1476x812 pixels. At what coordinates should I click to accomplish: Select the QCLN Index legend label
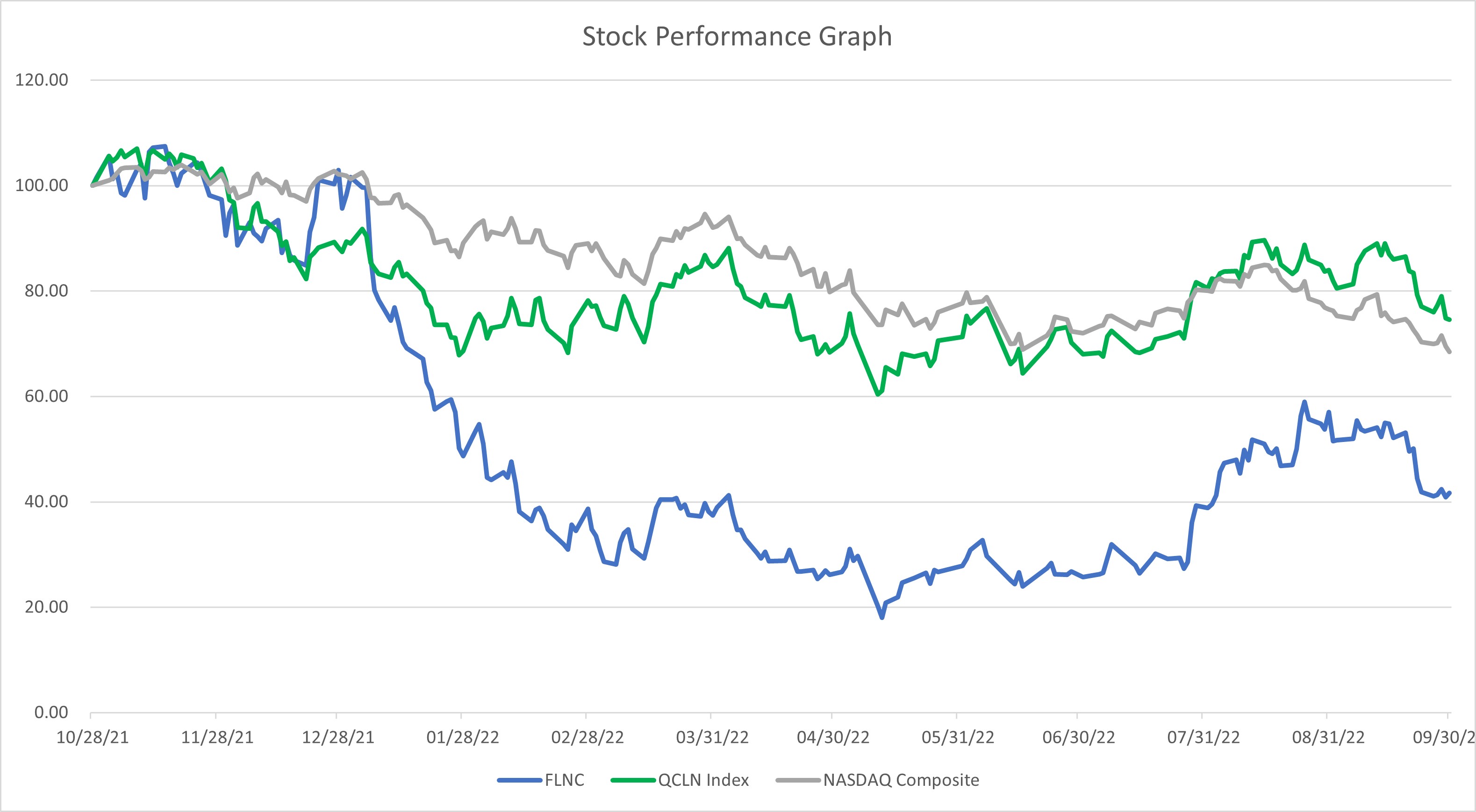703,780
